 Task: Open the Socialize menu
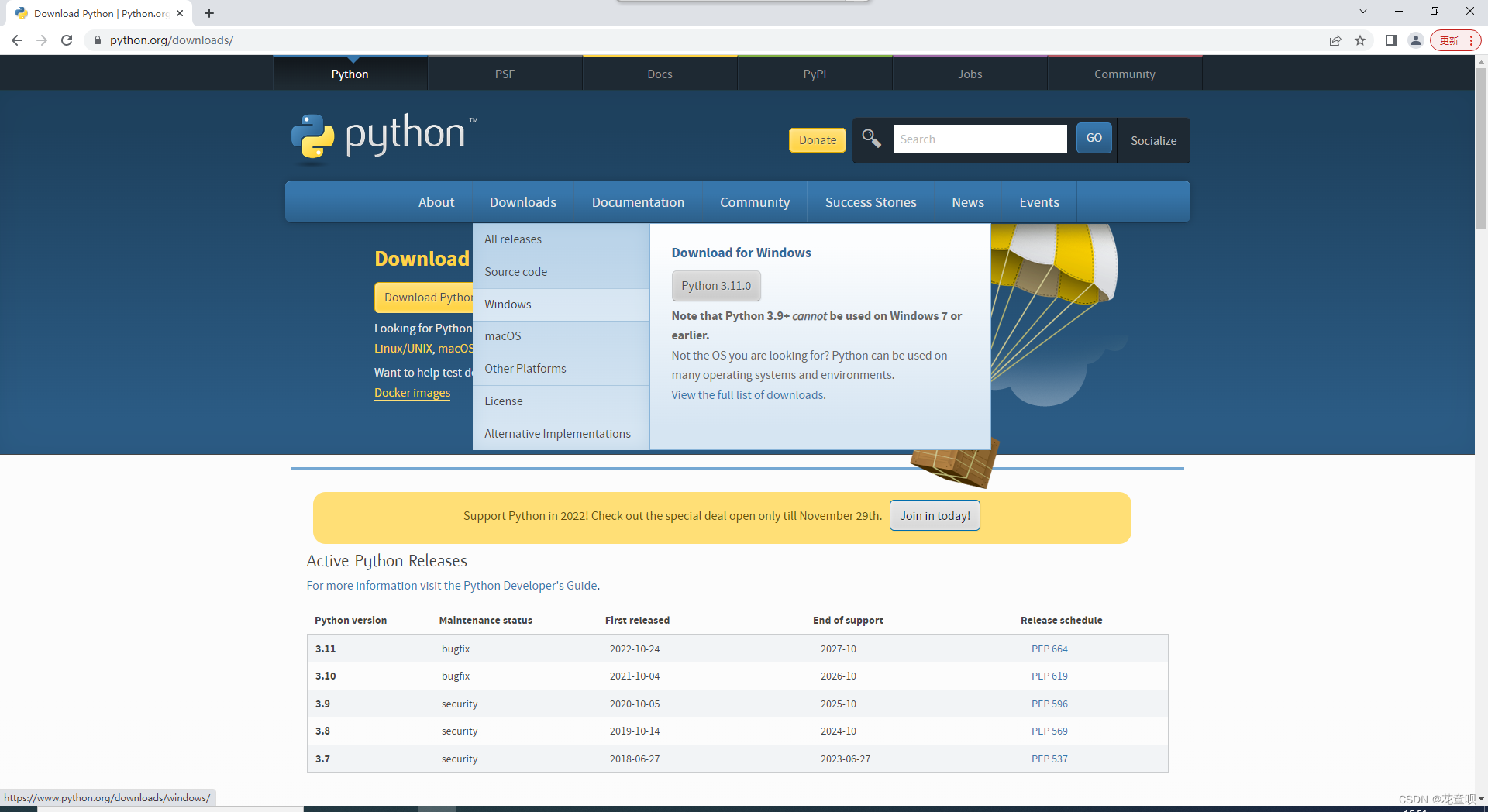coord(1153,140)
